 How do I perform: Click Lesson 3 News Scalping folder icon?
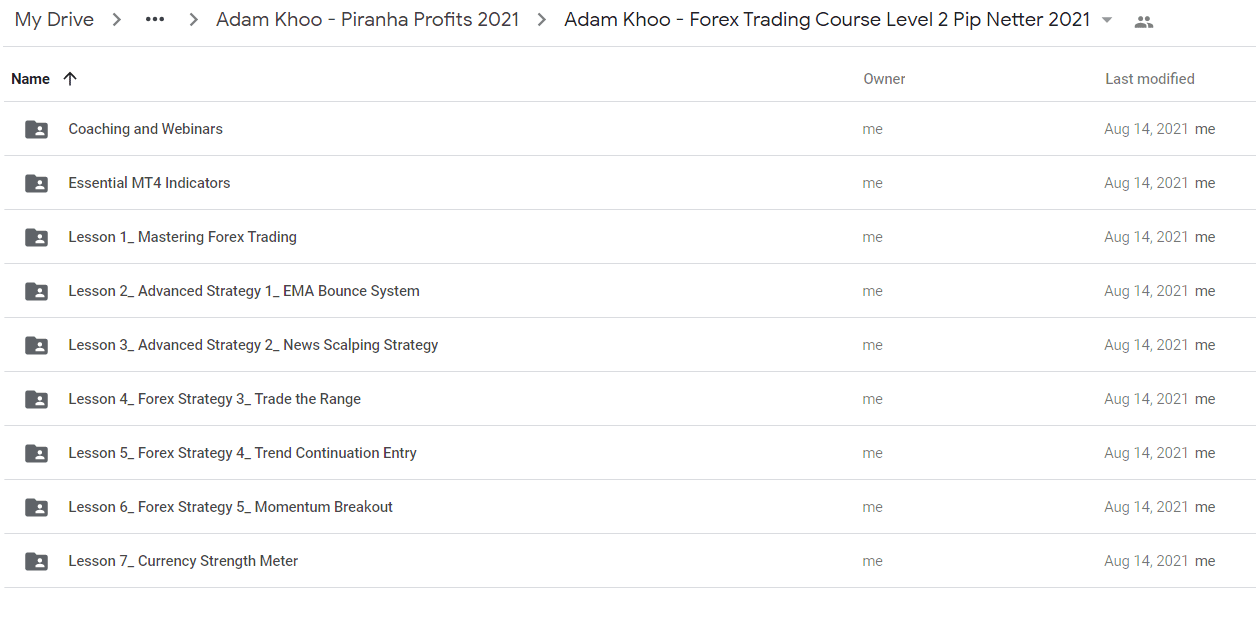(36, 345)
